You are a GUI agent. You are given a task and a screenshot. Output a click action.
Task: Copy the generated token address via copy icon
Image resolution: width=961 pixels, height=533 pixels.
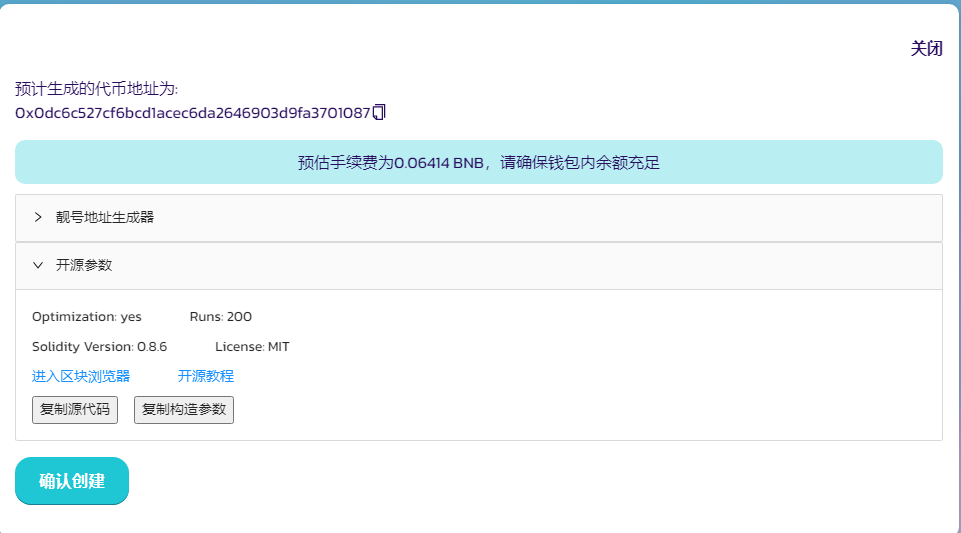[379, 113]
